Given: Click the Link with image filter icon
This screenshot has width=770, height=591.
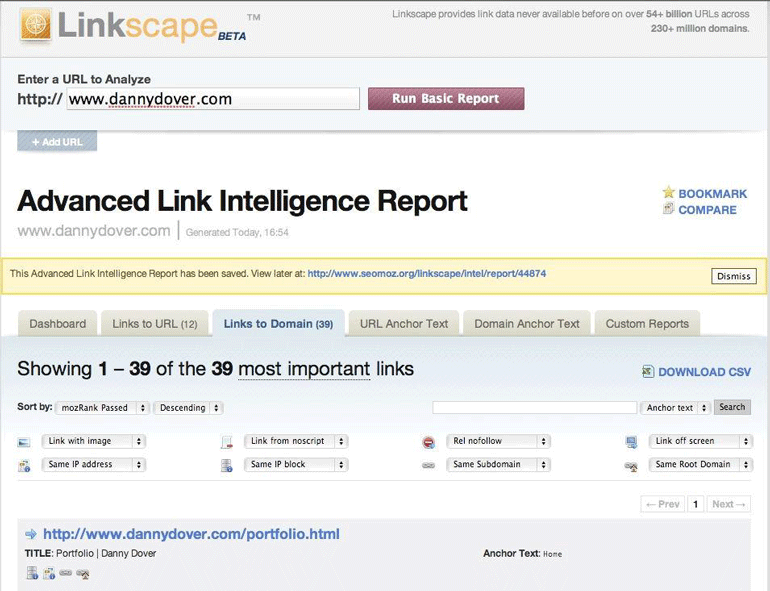Looking at the screenshot, I should pyautogui.click(x=24, y=442).
